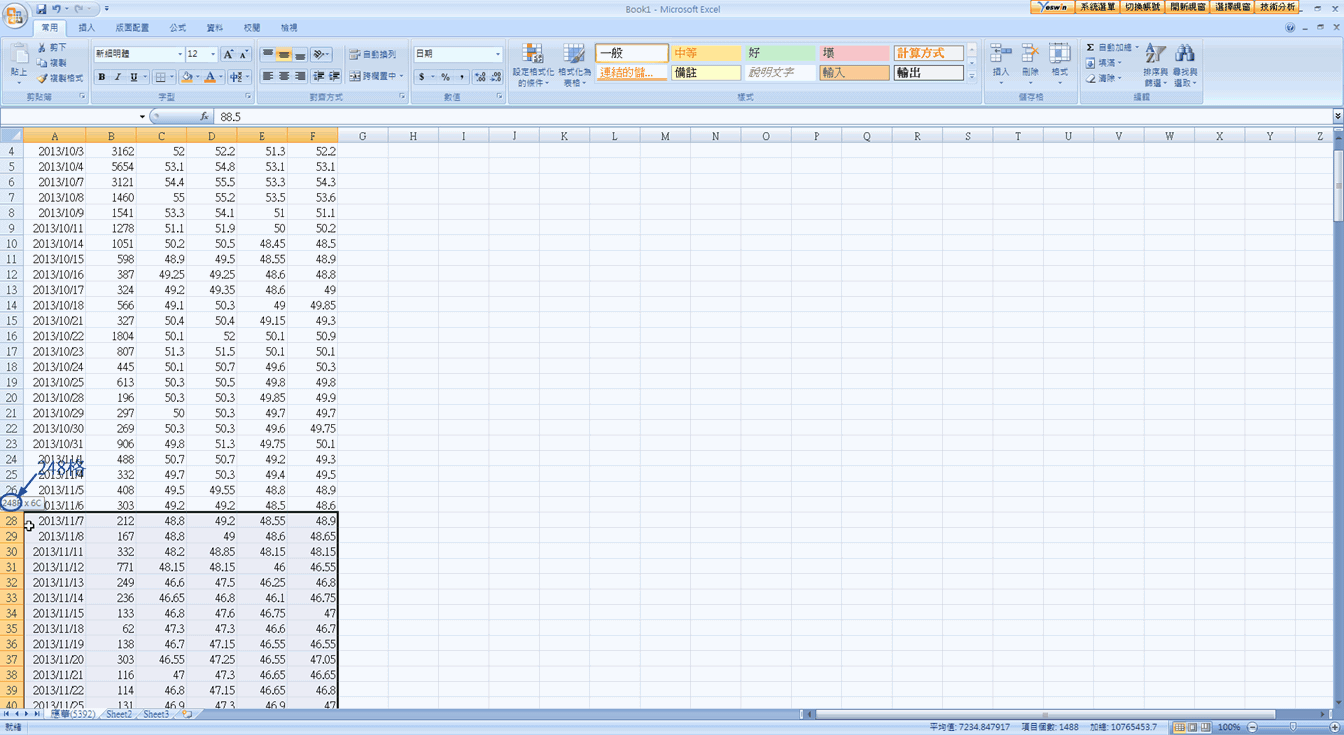Image resolution: width=1344 pixels, height=735 pixels.
Task: Align text right
Action: click(x=300, y=76)
